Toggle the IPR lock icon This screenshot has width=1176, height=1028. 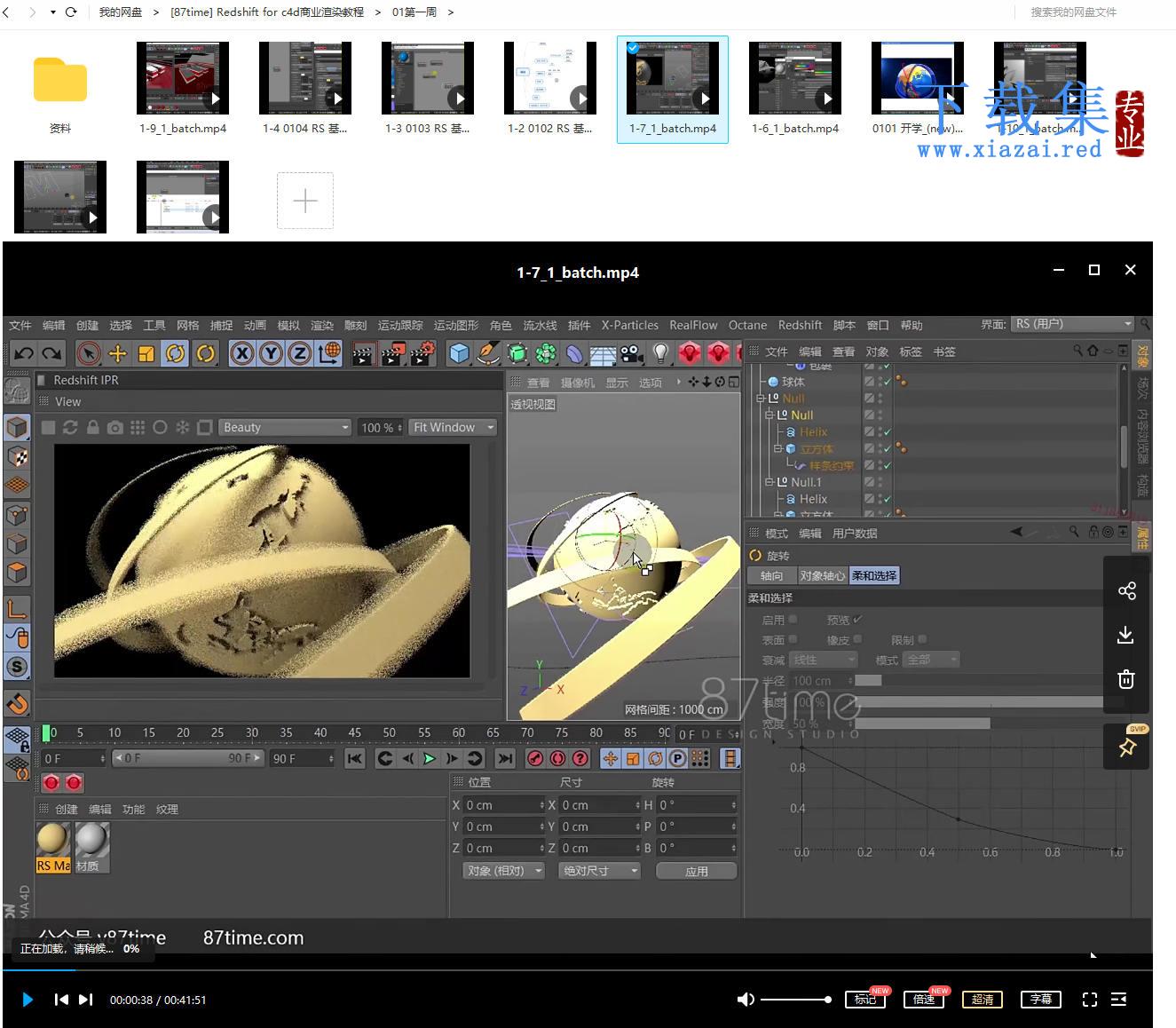(93, 428)
